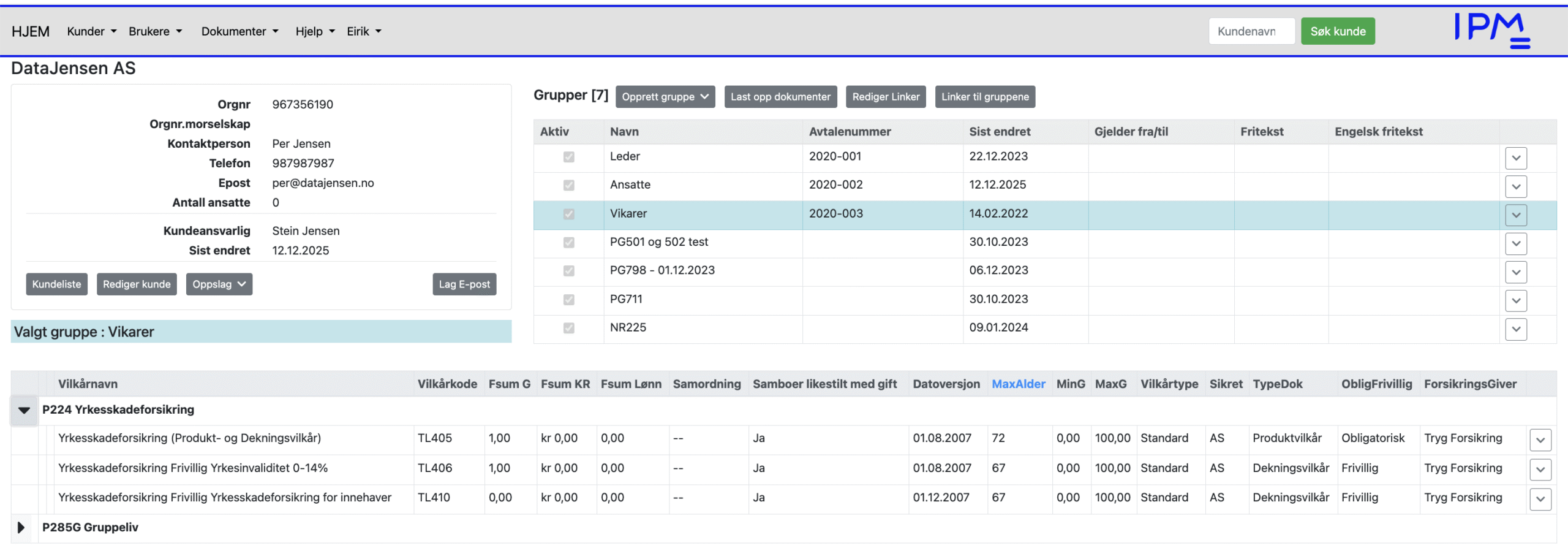Open the Opprett gruppe dropdown
Screen dimensions: 1568x551
pyautogui.click(x=665, y=97)
